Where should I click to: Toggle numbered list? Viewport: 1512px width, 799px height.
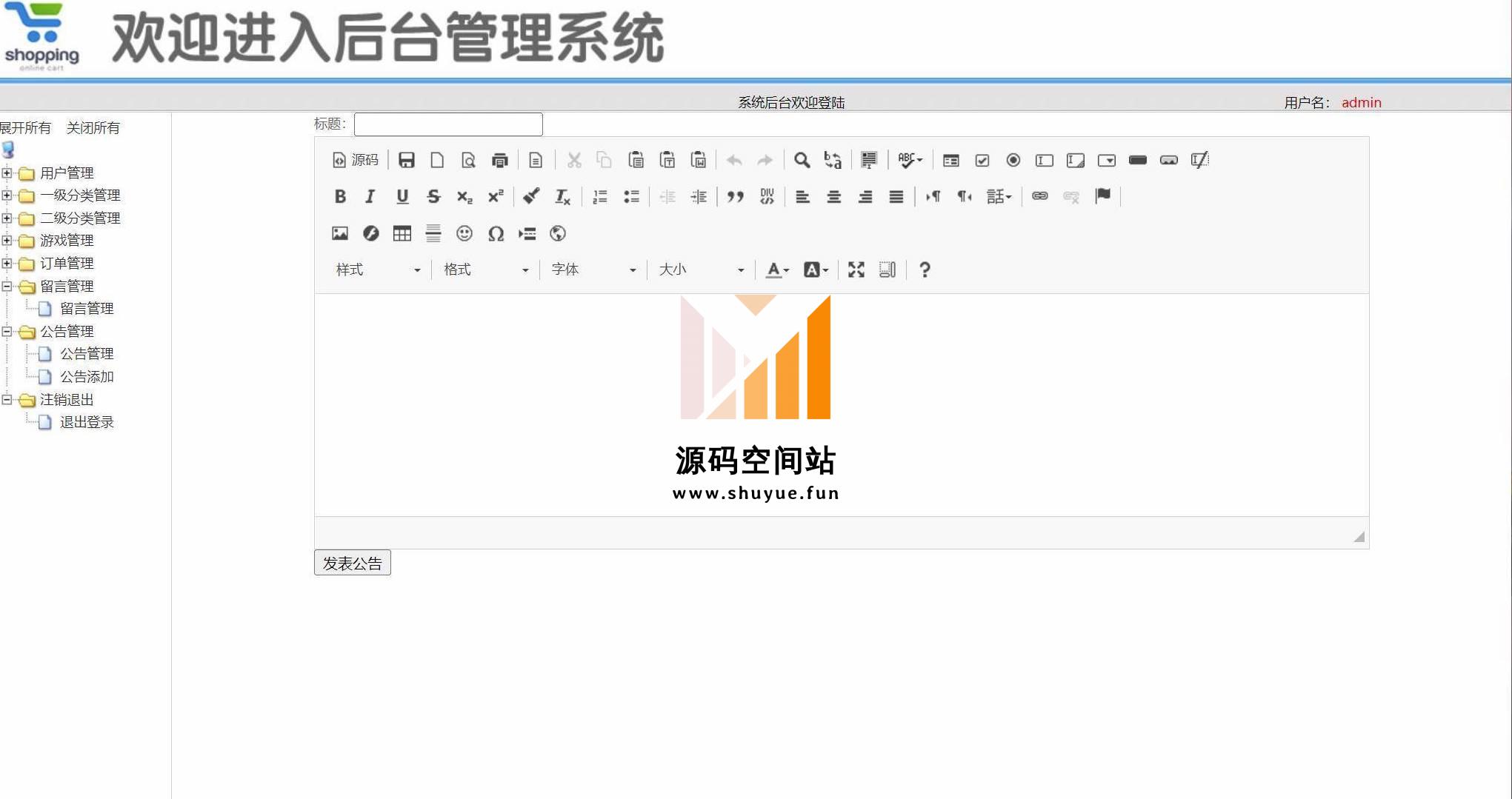tap(600, 196)
